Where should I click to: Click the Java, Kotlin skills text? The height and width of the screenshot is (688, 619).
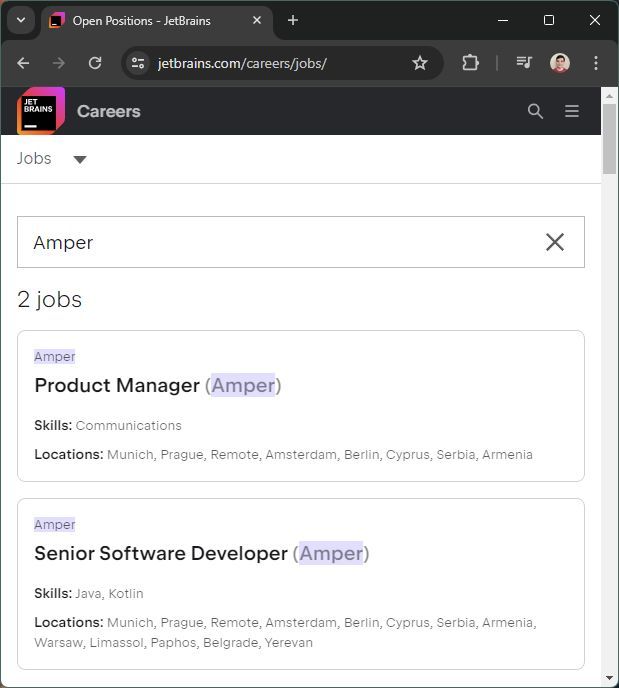(x=109, y=593)
